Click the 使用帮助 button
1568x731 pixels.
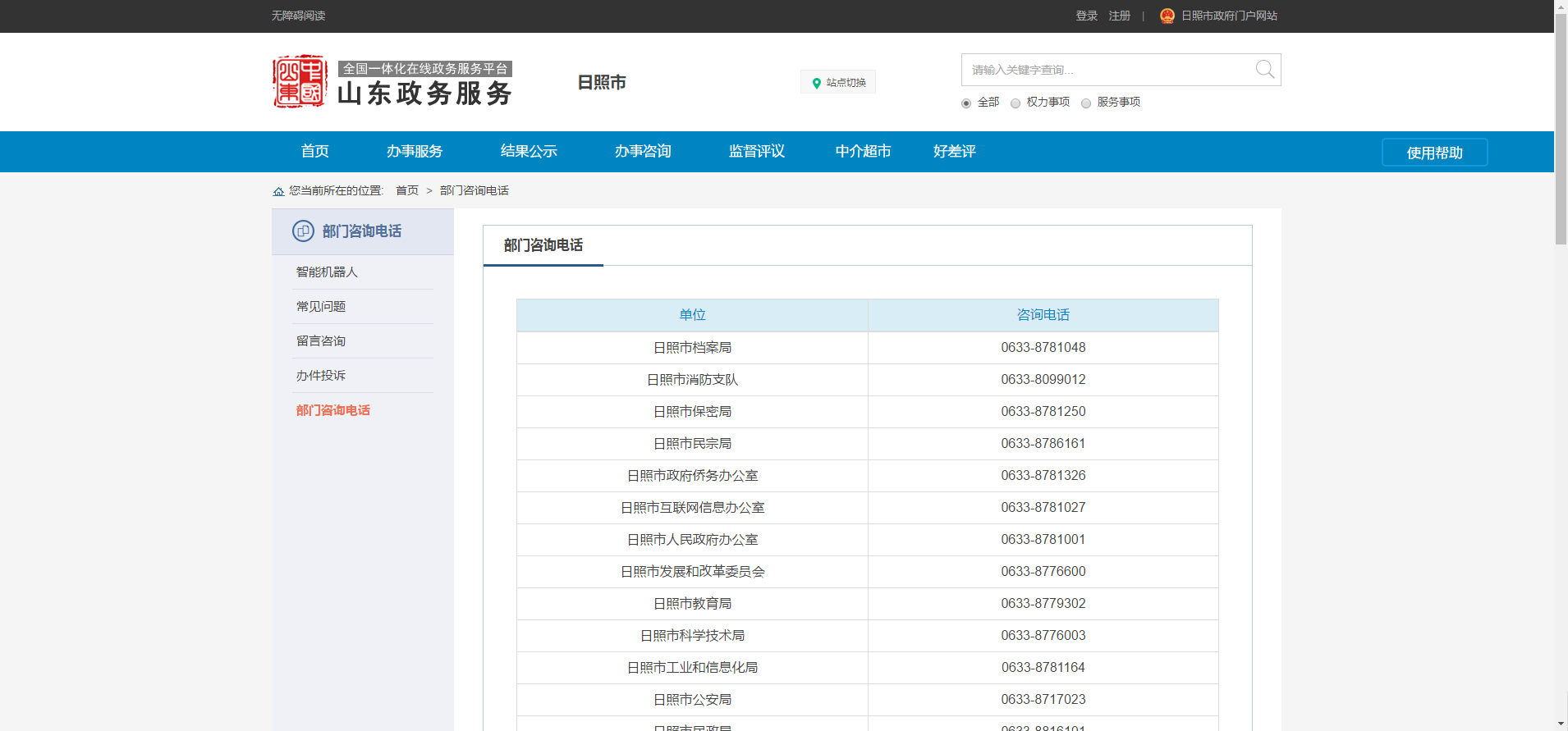[1434, 153]
